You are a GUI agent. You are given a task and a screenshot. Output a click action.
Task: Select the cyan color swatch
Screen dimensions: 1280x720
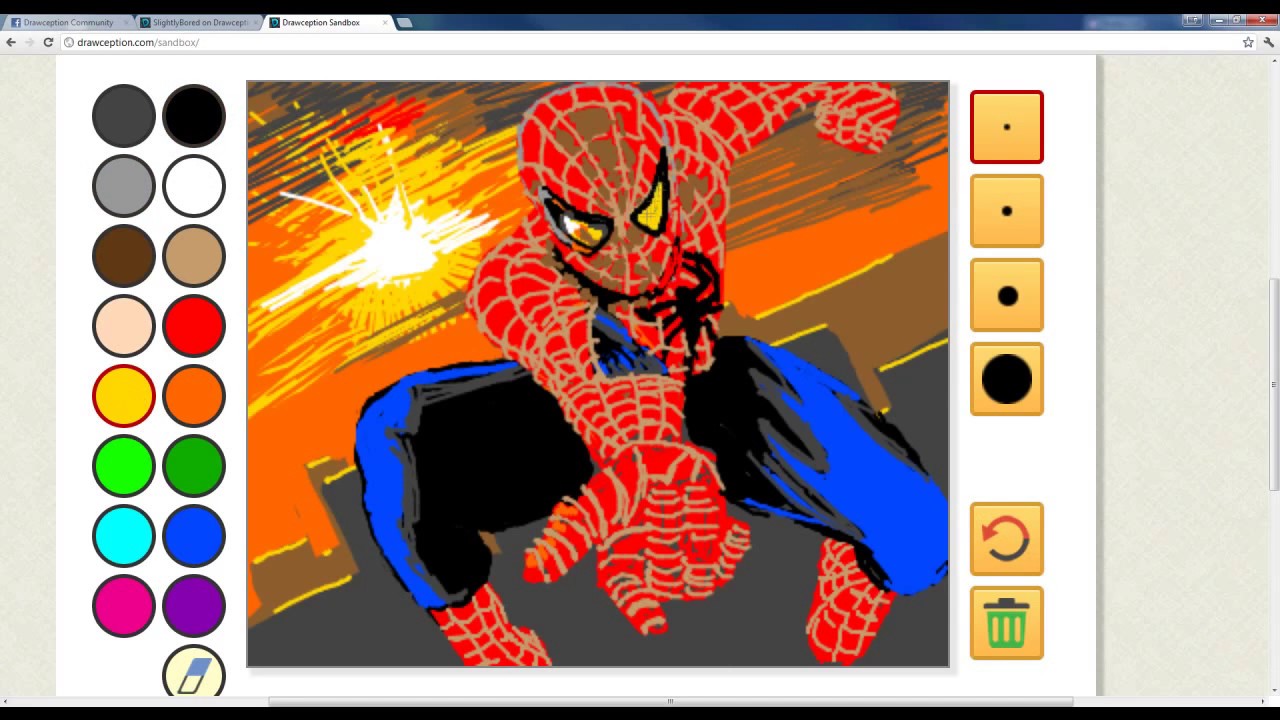(124, 536)
